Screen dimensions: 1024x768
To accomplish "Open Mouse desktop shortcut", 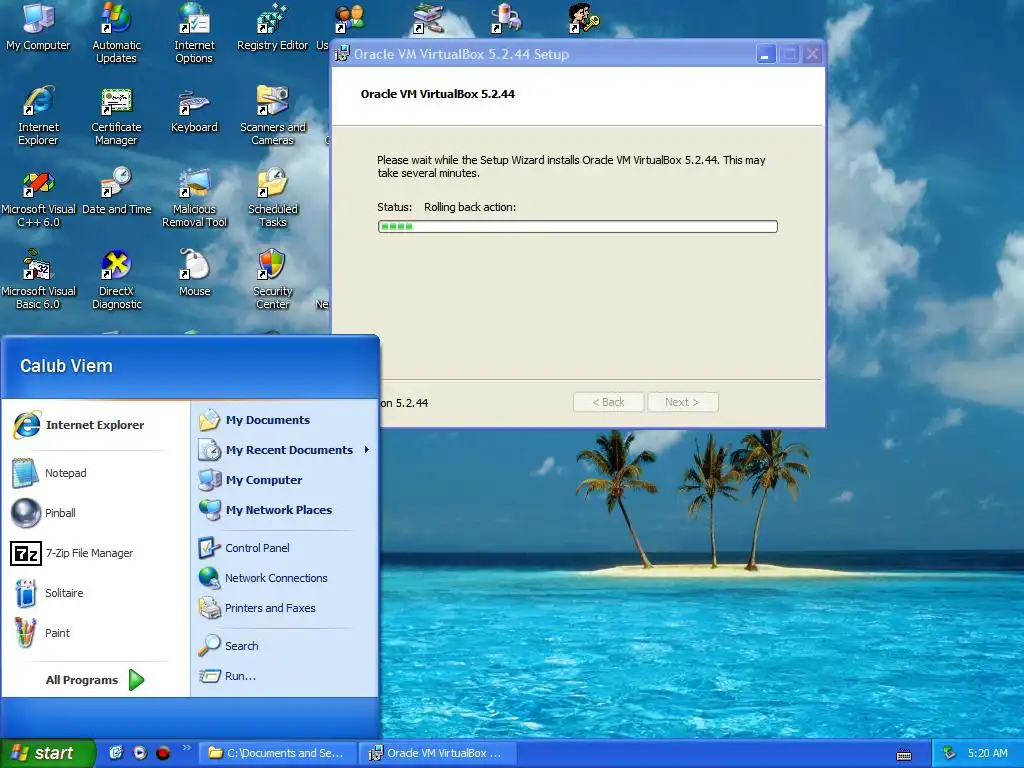I will [x=194, y=273].
